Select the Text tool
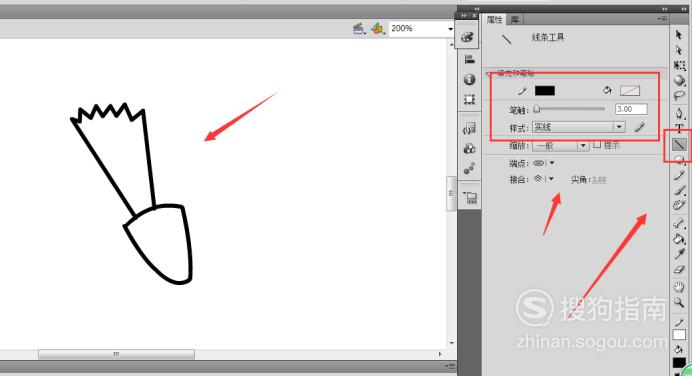The width and height of the screenshot is (692, 376). 679,128
